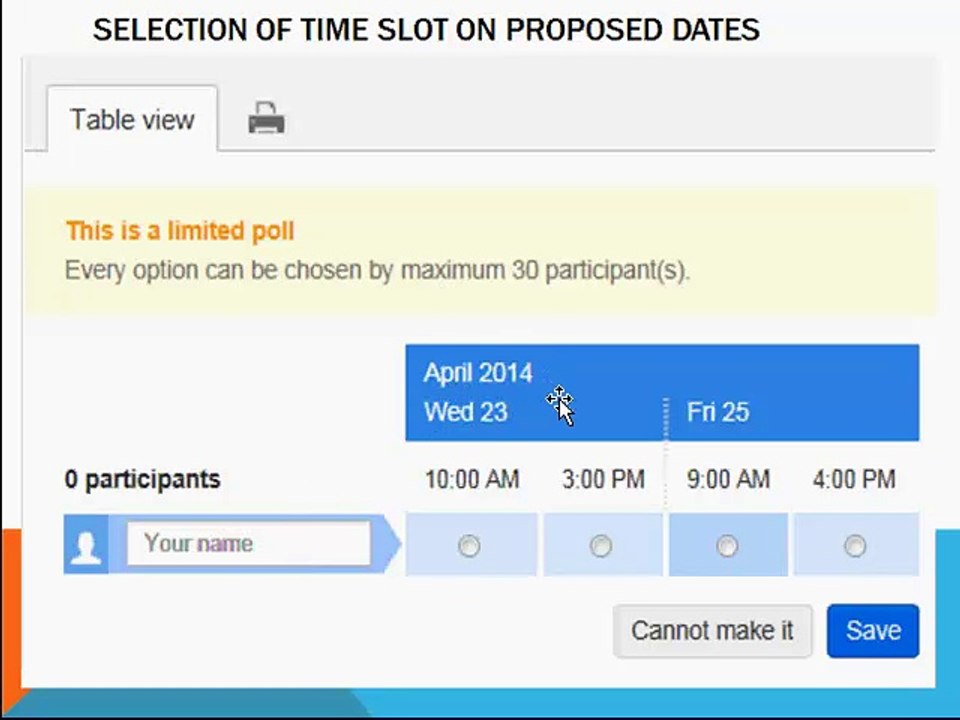Select the Wed 23 10:00 AM radio button

pos(469,545)
